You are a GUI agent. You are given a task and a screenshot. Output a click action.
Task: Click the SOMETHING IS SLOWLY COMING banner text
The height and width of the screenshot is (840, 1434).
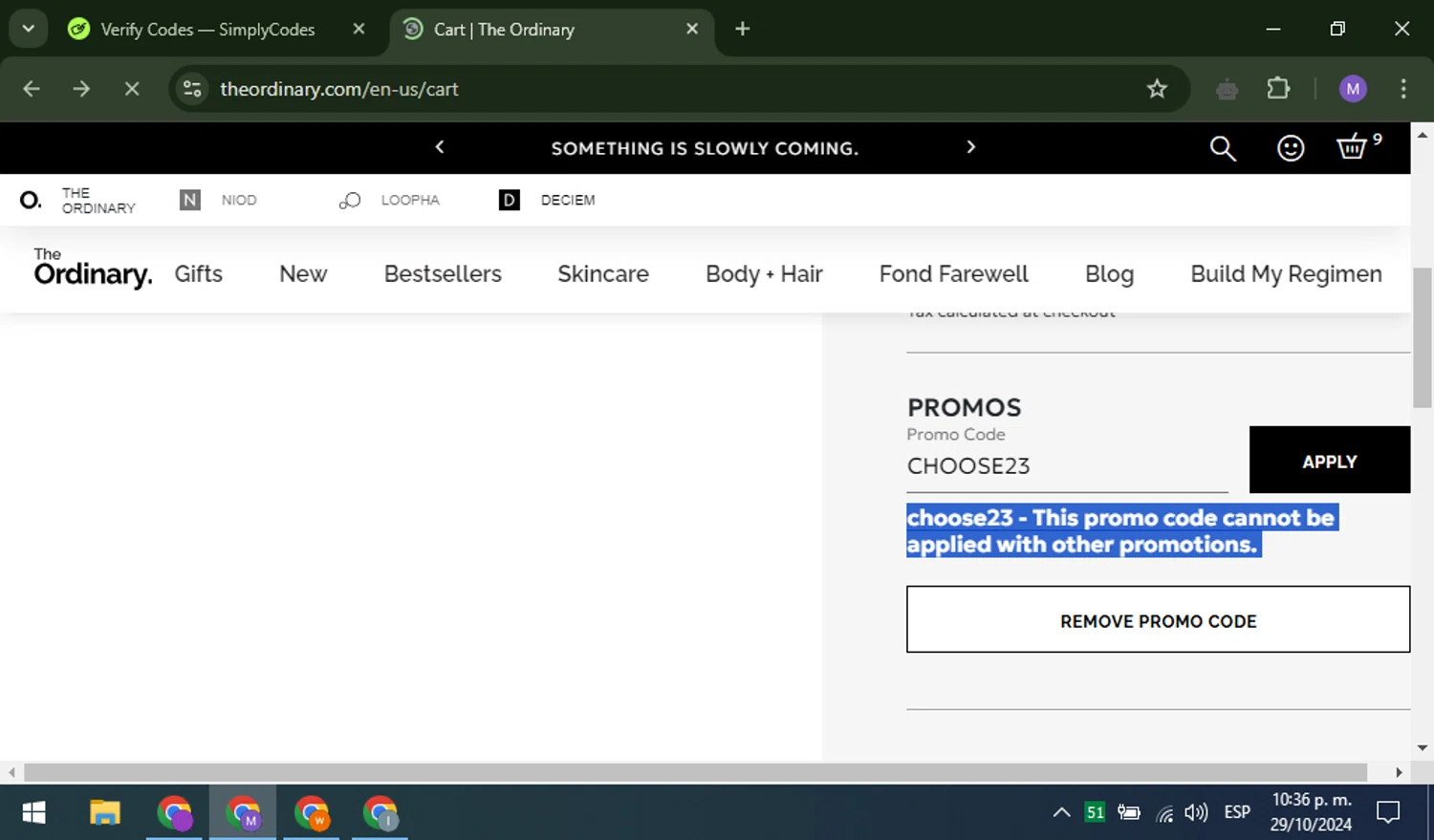[705, 148]
